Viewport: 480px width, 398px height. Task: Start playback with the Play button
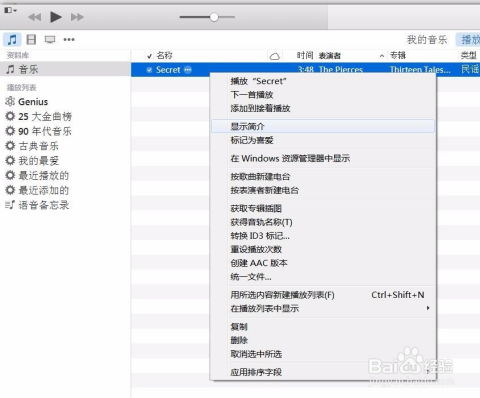(56, 17)
